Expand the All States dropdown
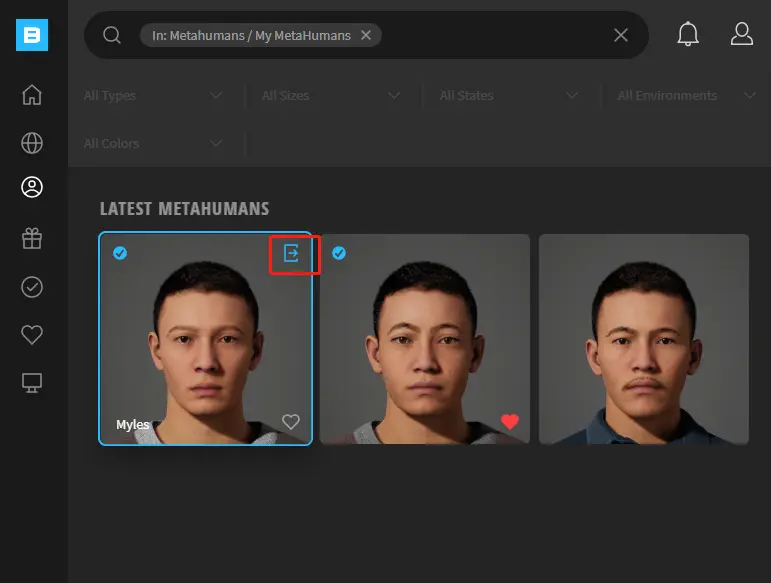This screenshot has width=771, height=583. pos(509,95)
